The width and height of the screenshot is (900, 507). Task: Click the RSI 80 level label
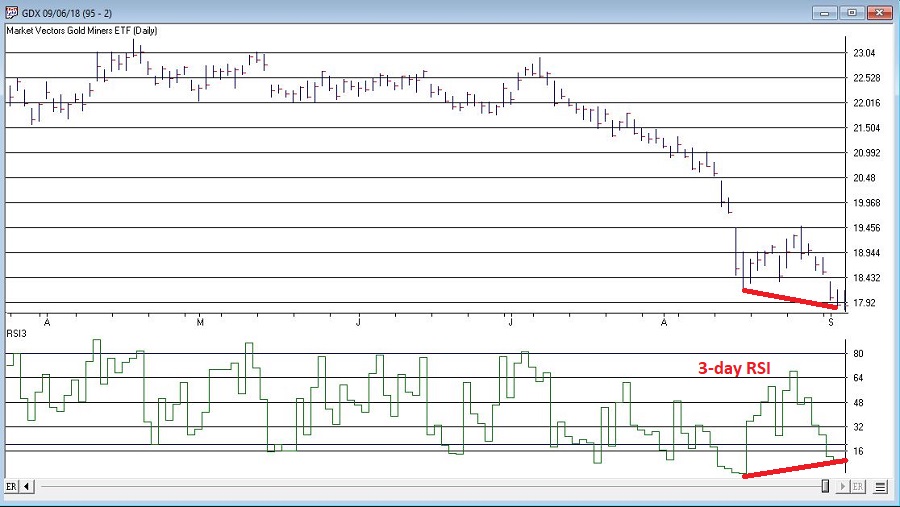pyautogui.click(x=858, y=354)
